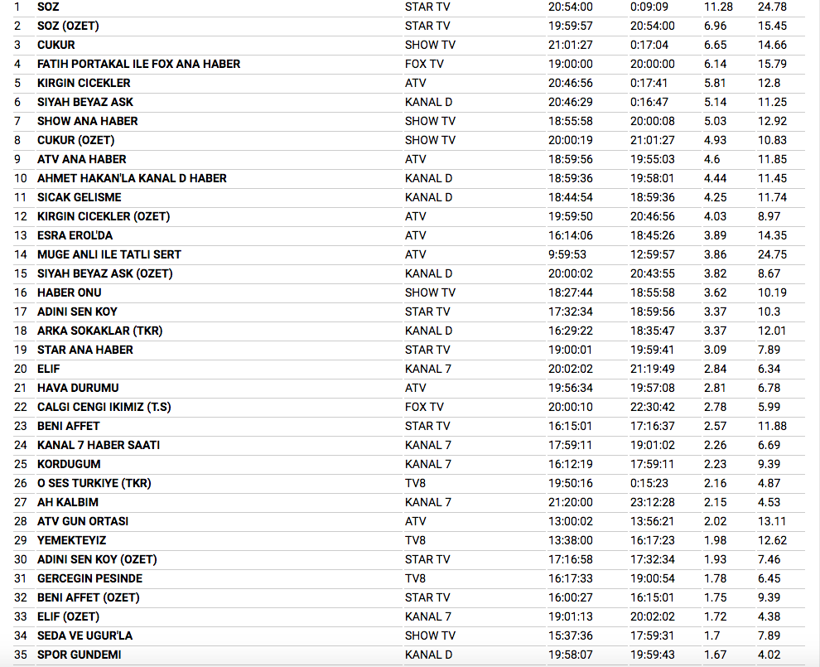Select the CUKUR program name in row 3
820x667 pixels.
click(x=56, y=45)
